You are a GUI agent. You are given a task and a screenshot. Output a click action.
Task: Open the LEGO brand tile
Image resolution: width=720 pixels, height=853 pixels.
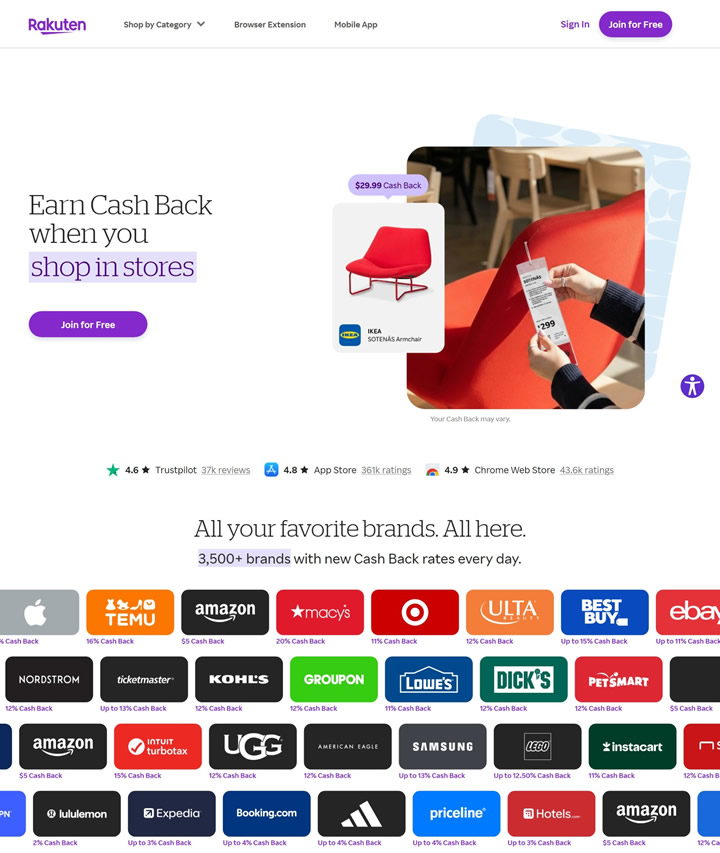[537, 746]
